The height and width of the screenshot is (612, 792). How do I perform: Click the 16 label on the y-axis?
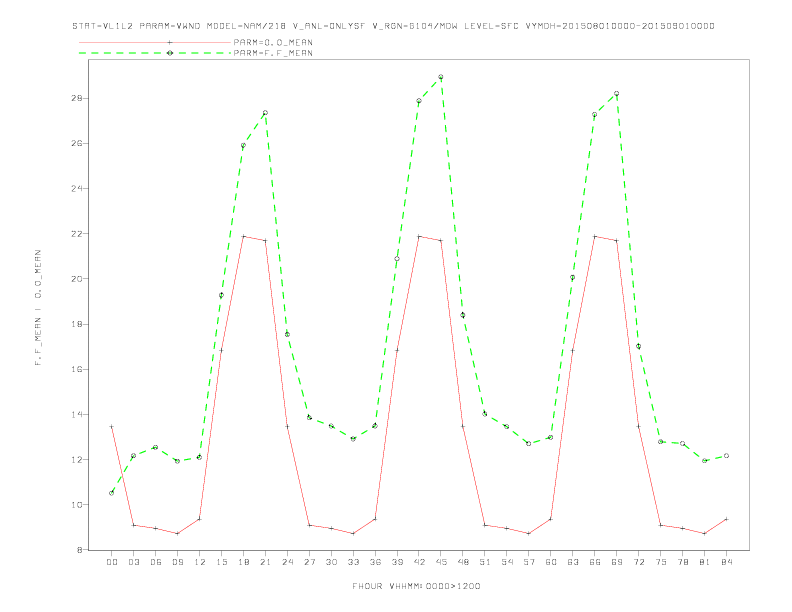click(x=77, y=369)
